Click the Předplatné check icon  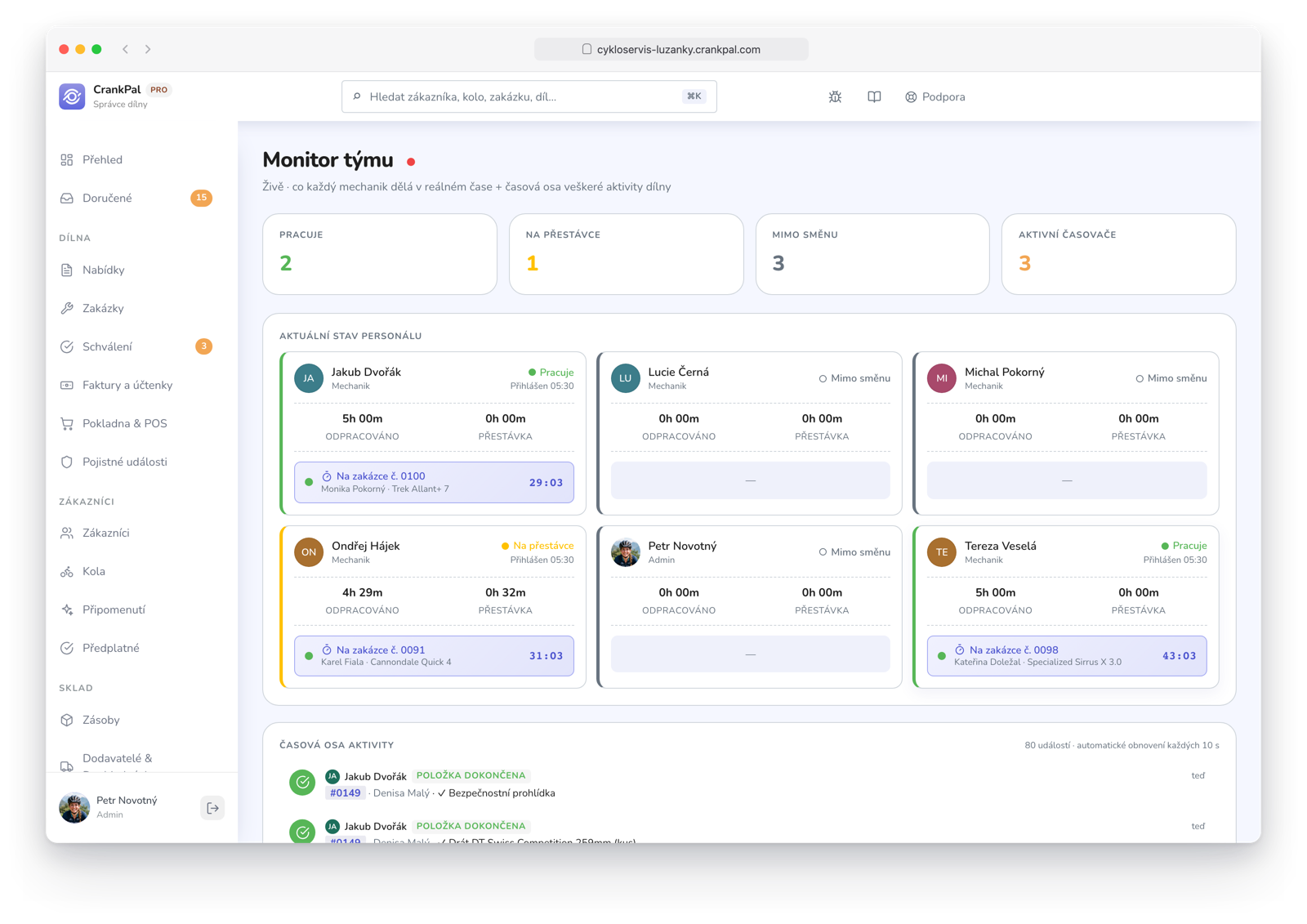pyautogui.click(x=67, y=649)
